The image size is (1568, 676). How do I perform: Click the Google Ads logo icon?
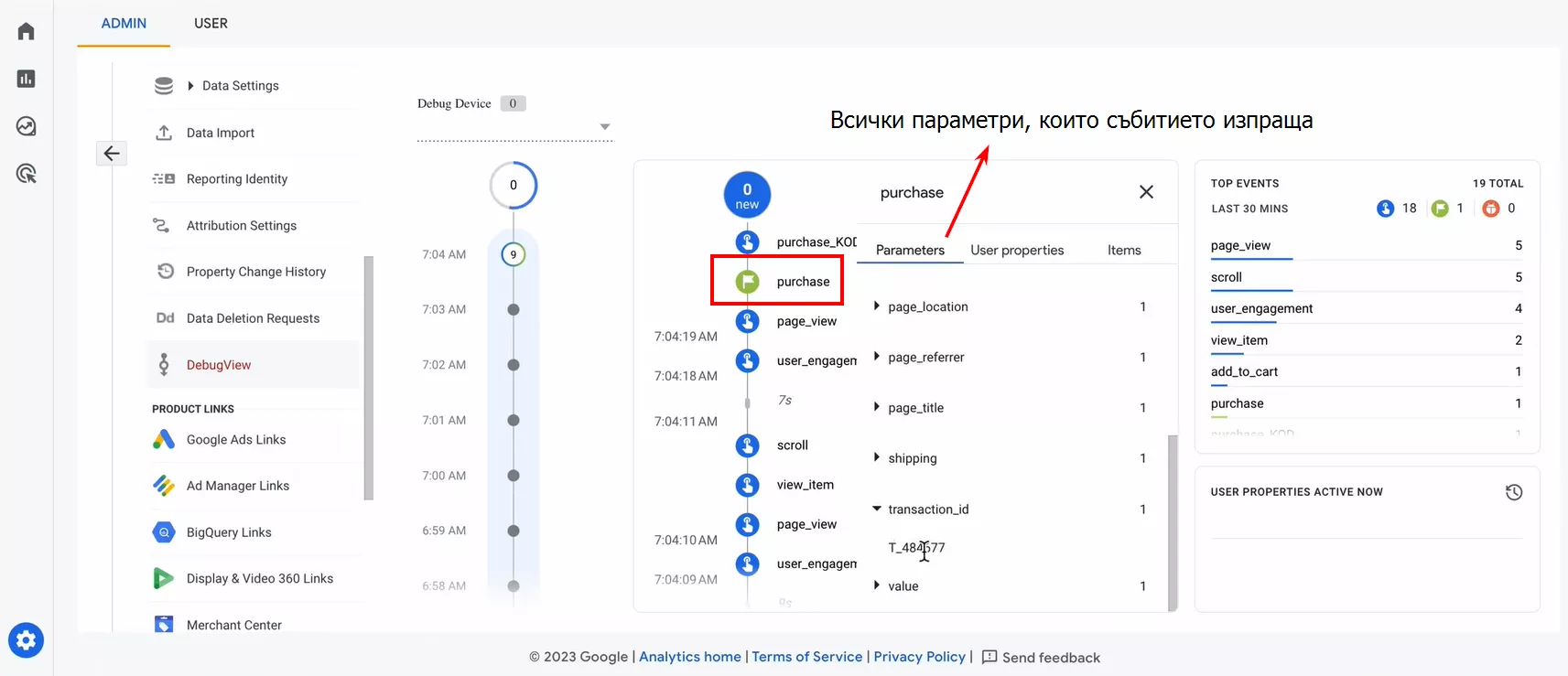pyautogui.click(x=164, y=439)
